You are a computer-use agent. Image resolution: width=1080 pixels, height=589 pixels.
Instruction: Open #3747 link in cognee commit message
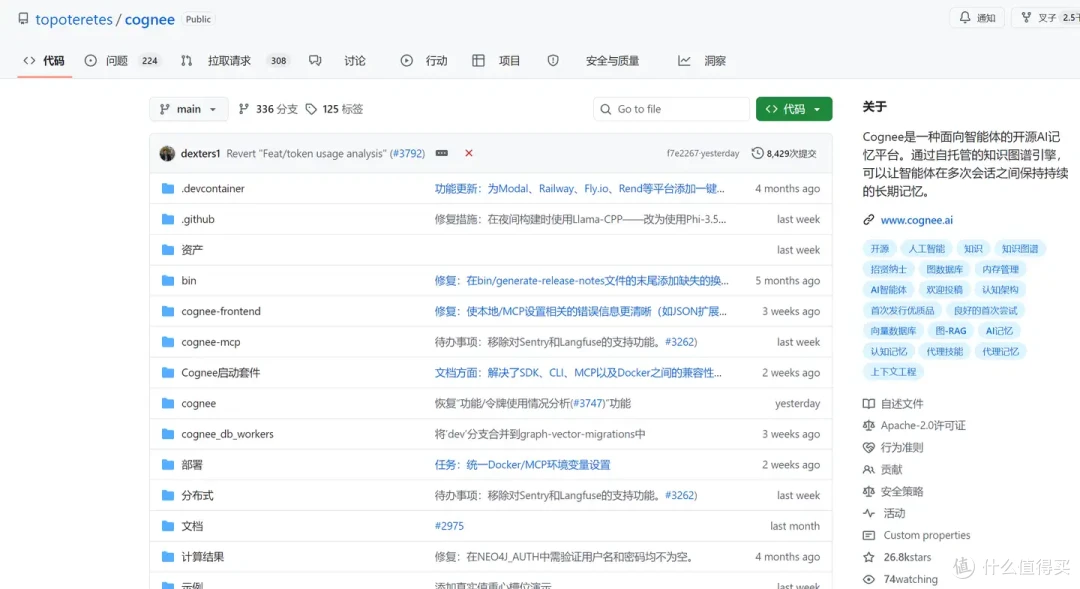click(x=588, y=404)
